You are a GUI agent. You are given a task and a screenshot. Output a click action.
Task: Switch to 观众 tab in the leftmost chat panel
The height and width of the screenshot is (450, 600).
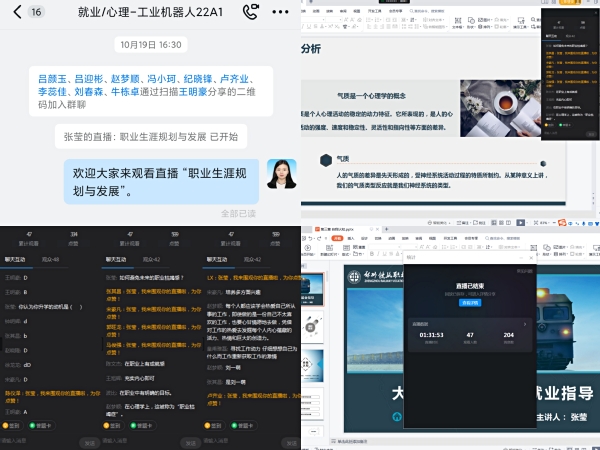click(x=50, y=259)
